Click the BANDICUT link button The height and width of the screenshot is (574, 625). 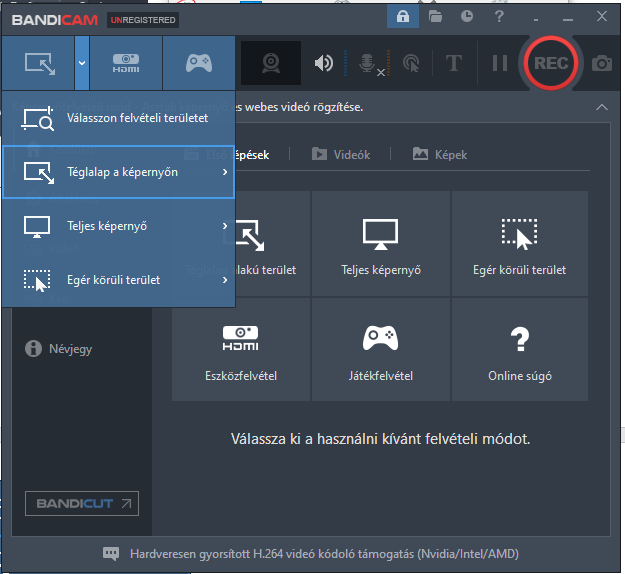click(82, 503)
